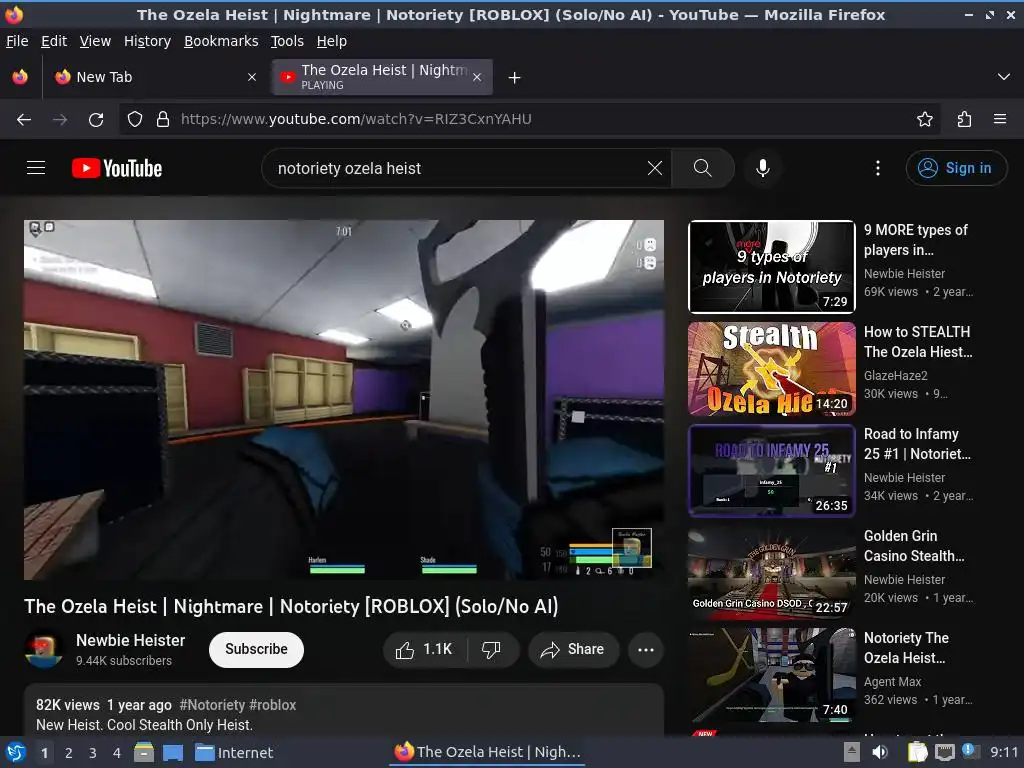The height and width of the screenshot is (768, 1024).
Task: Open Newbie Heister channel avatar
Action: coord(44,650)
